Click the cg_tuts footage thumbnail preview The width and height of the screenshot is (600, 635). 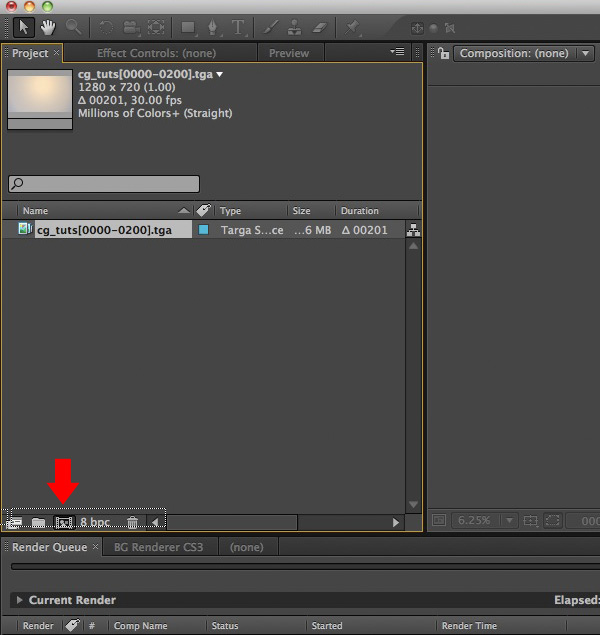point(40,100)
